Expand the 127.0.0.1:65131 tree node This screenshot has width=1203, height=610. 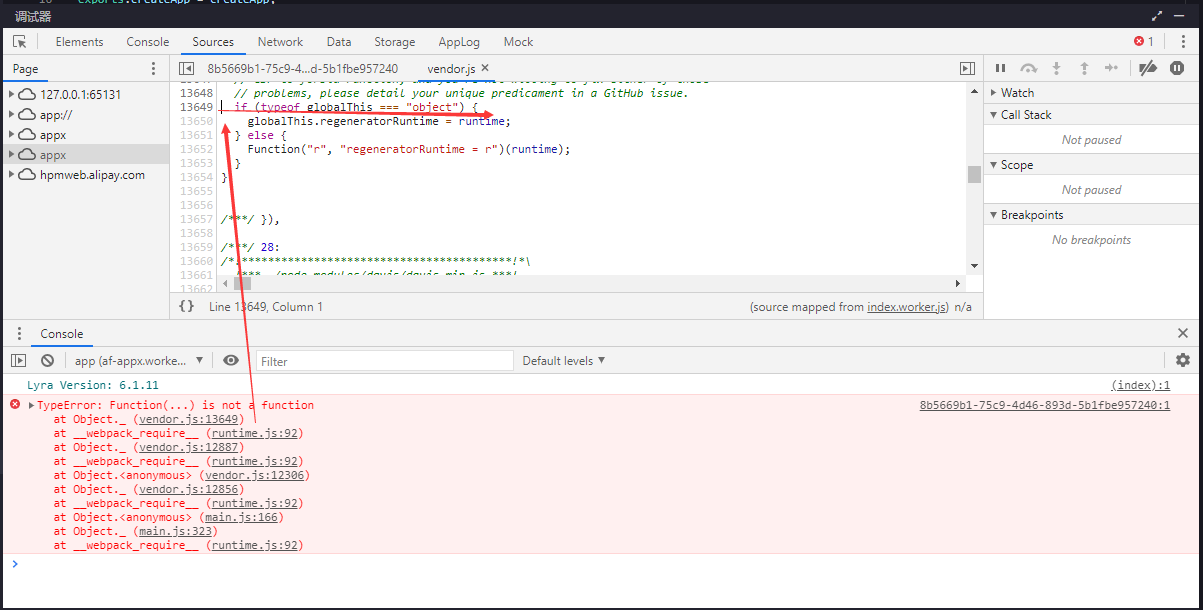[x=12, y=94]
